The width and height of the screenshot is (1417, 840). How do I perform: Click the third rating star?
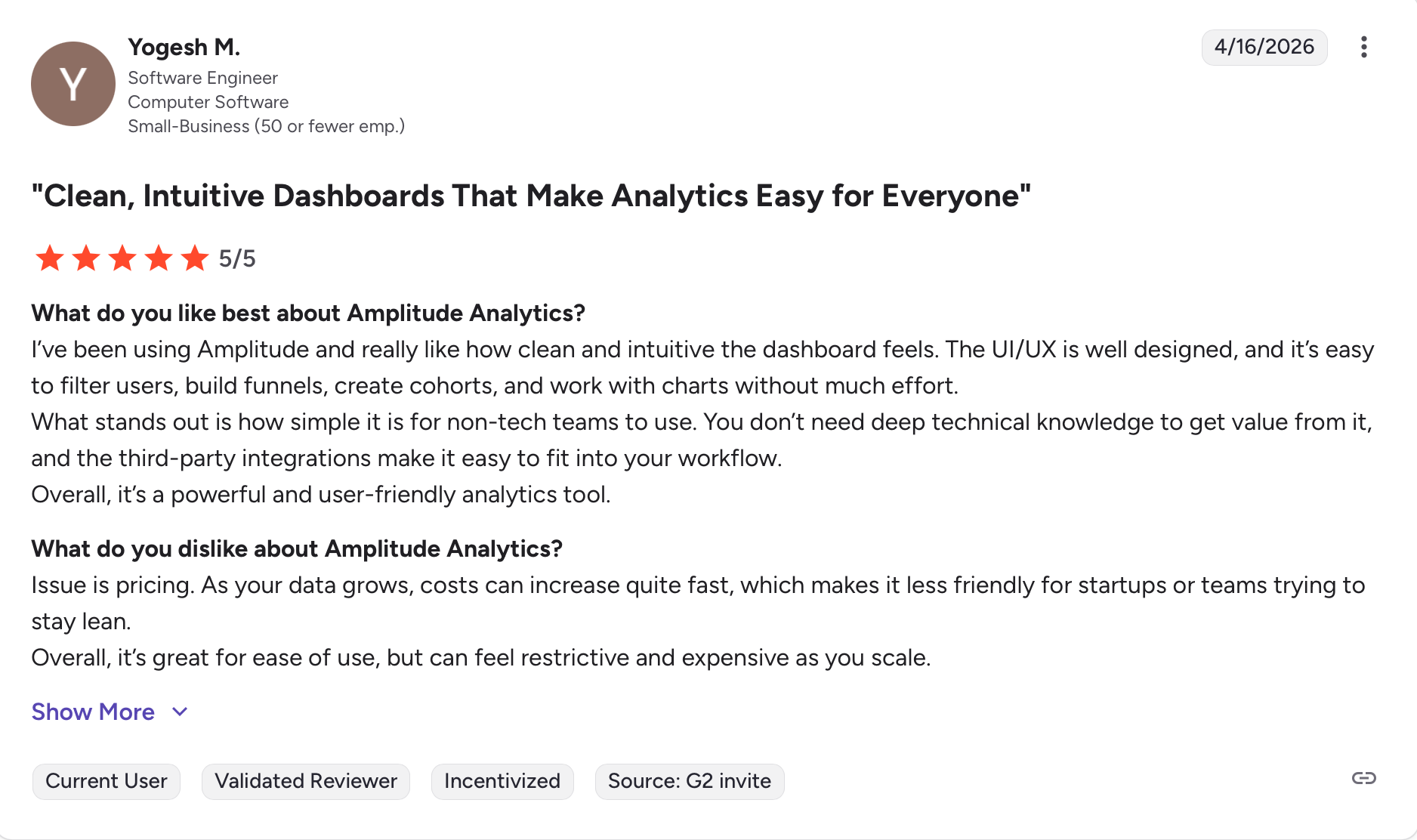[122, 258]
